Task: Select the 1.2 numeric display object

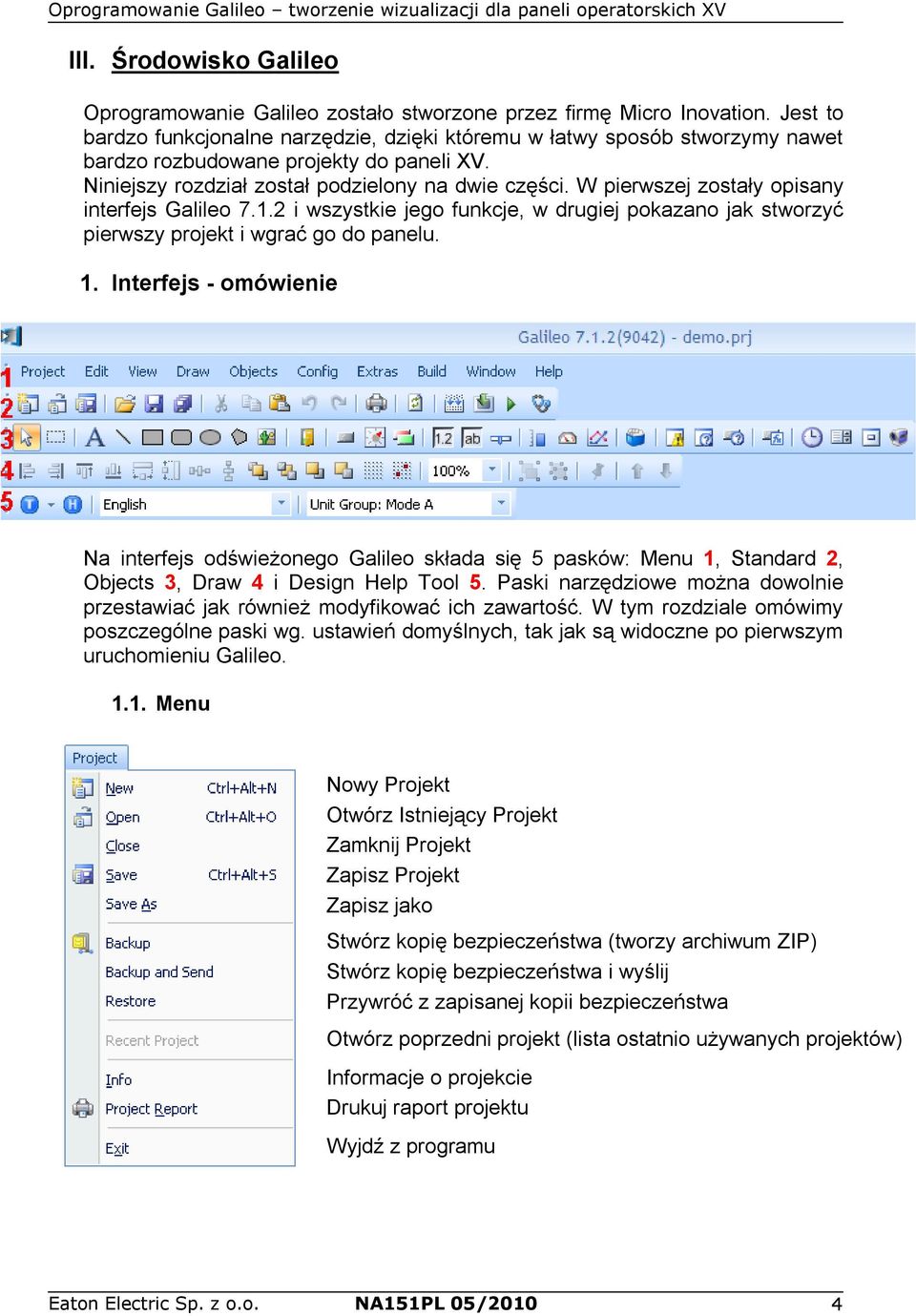Action: tap(443, 438)
